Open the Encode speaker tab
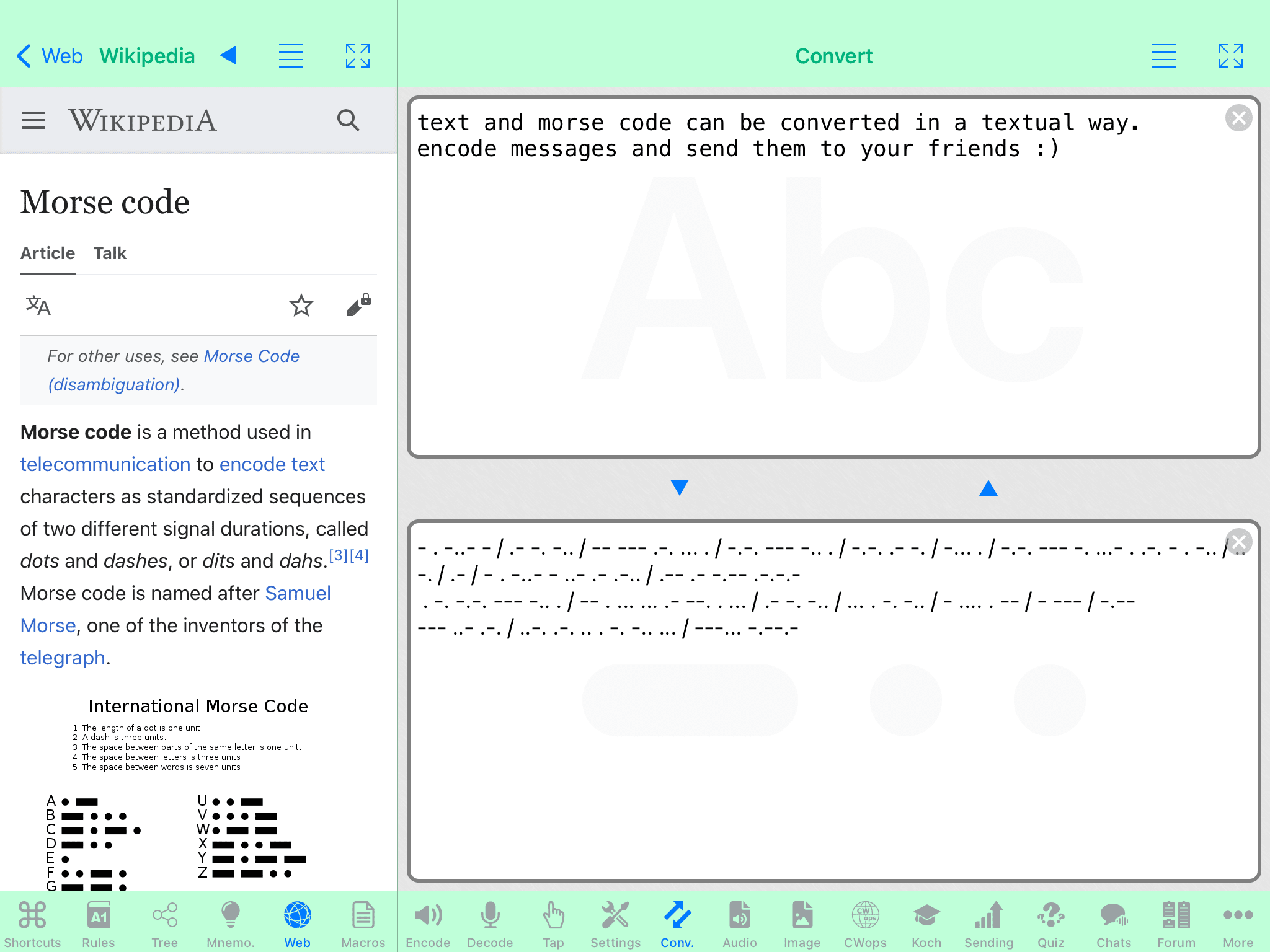The height and width of the screenshot is (952, 1270). [x=428, y=924]
